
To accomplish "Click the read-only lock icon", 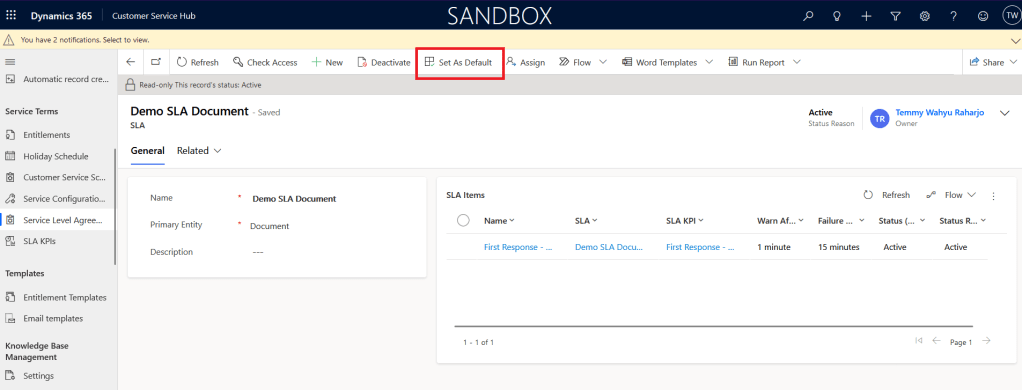I will click(130, 85).
